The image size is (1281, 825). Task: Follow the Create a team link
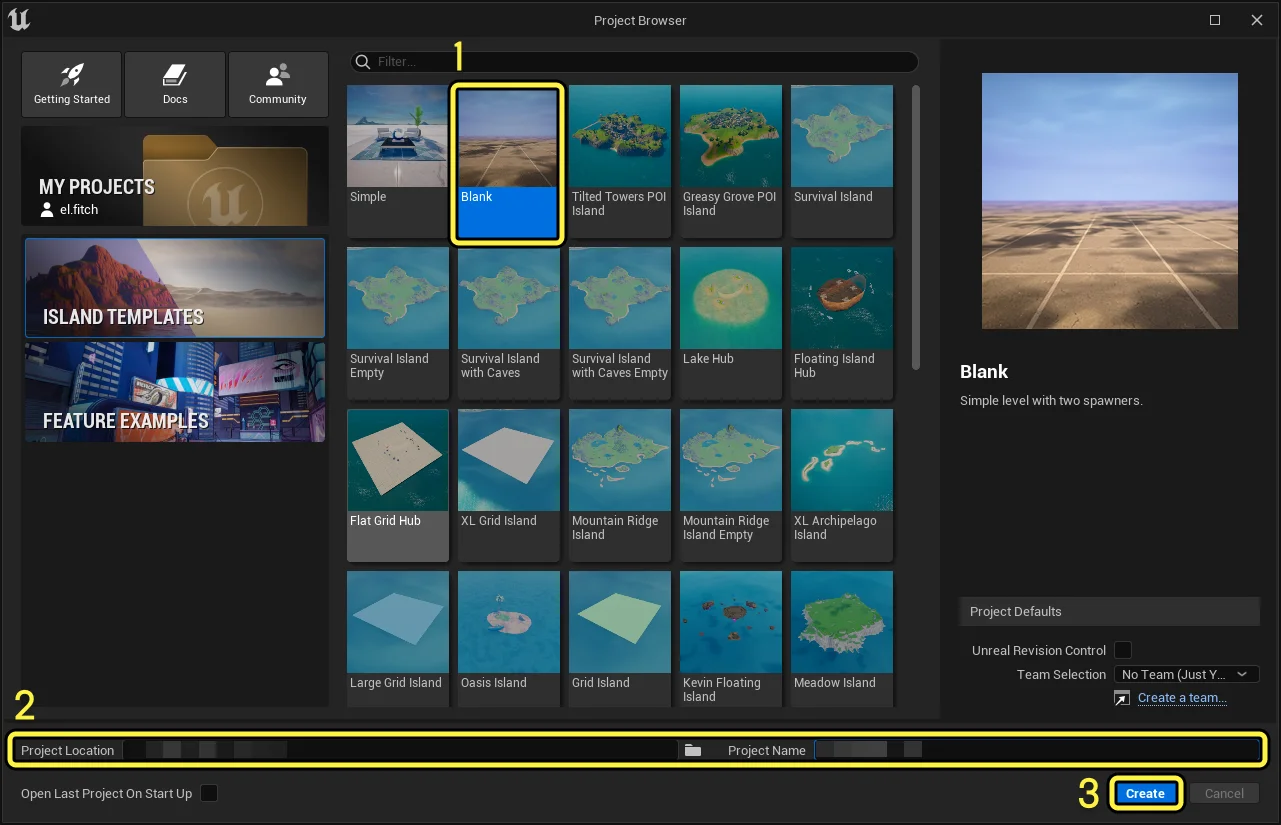(1182, 698)
